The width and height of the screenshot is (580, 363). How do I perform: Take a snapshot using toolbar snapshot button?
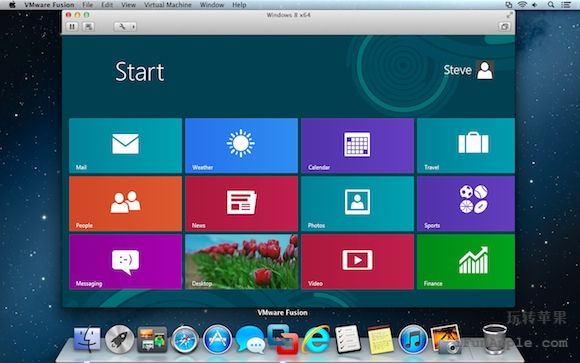88,27
